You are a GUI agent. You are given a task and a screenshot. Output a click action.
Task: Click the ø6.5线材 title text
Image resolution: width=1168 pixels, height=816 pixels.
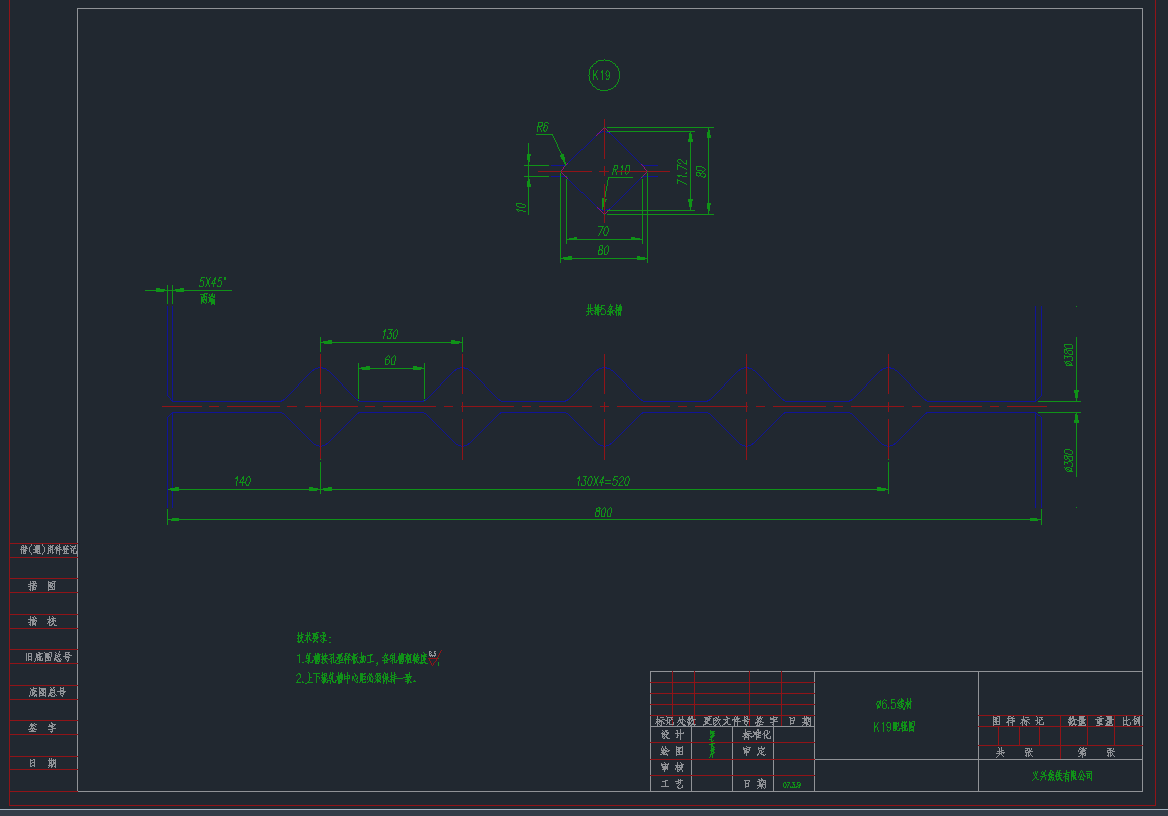(894, 704)
